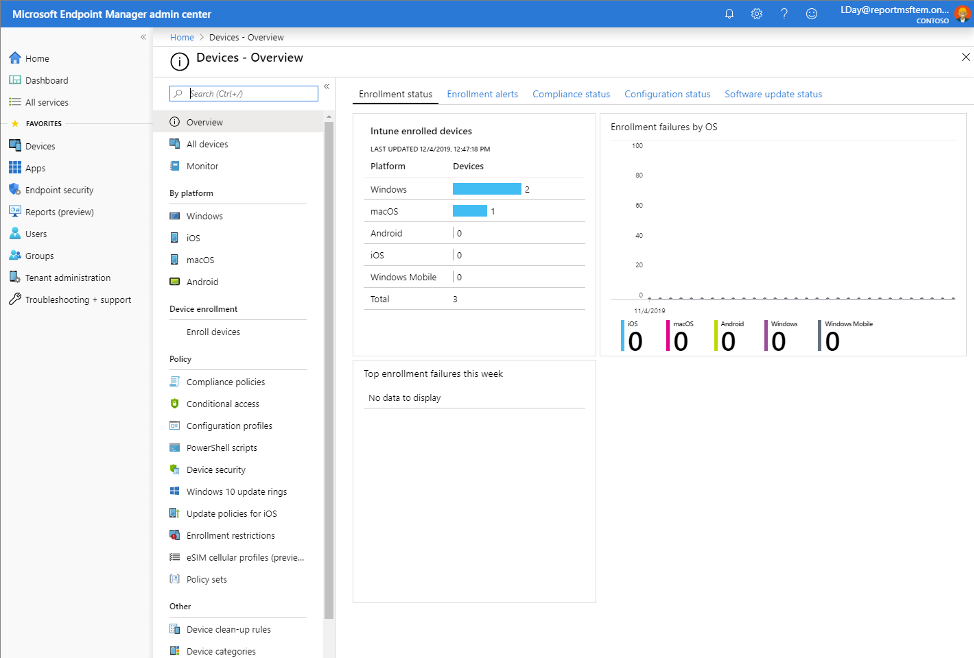
Task: Collapse the Devices menu blade
Action: 327,86
